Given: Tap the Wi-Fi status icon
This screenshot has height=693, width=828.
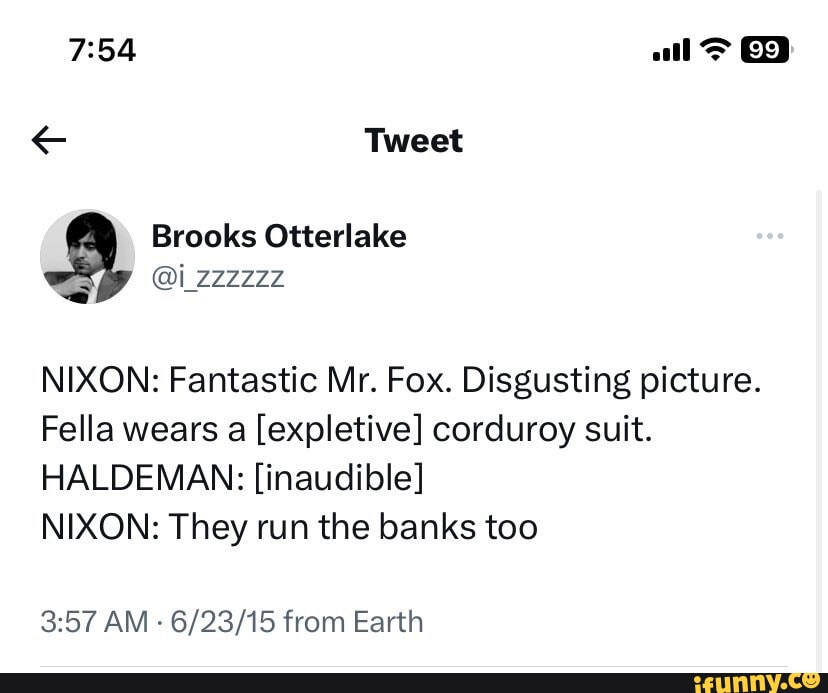Looking at the screenshot, I should tap(715, 50).
